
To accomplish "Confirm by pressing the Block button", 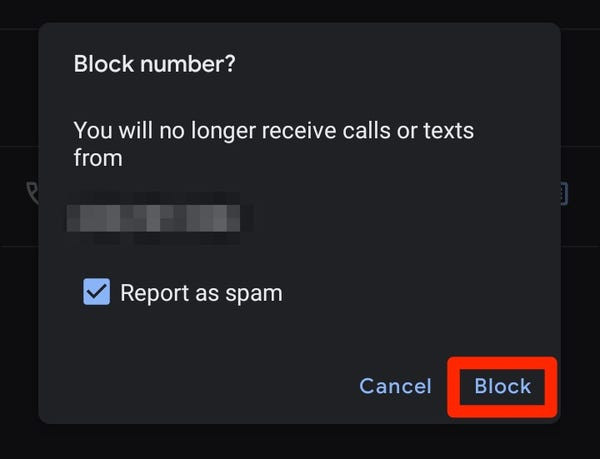I will coord(502,386).
